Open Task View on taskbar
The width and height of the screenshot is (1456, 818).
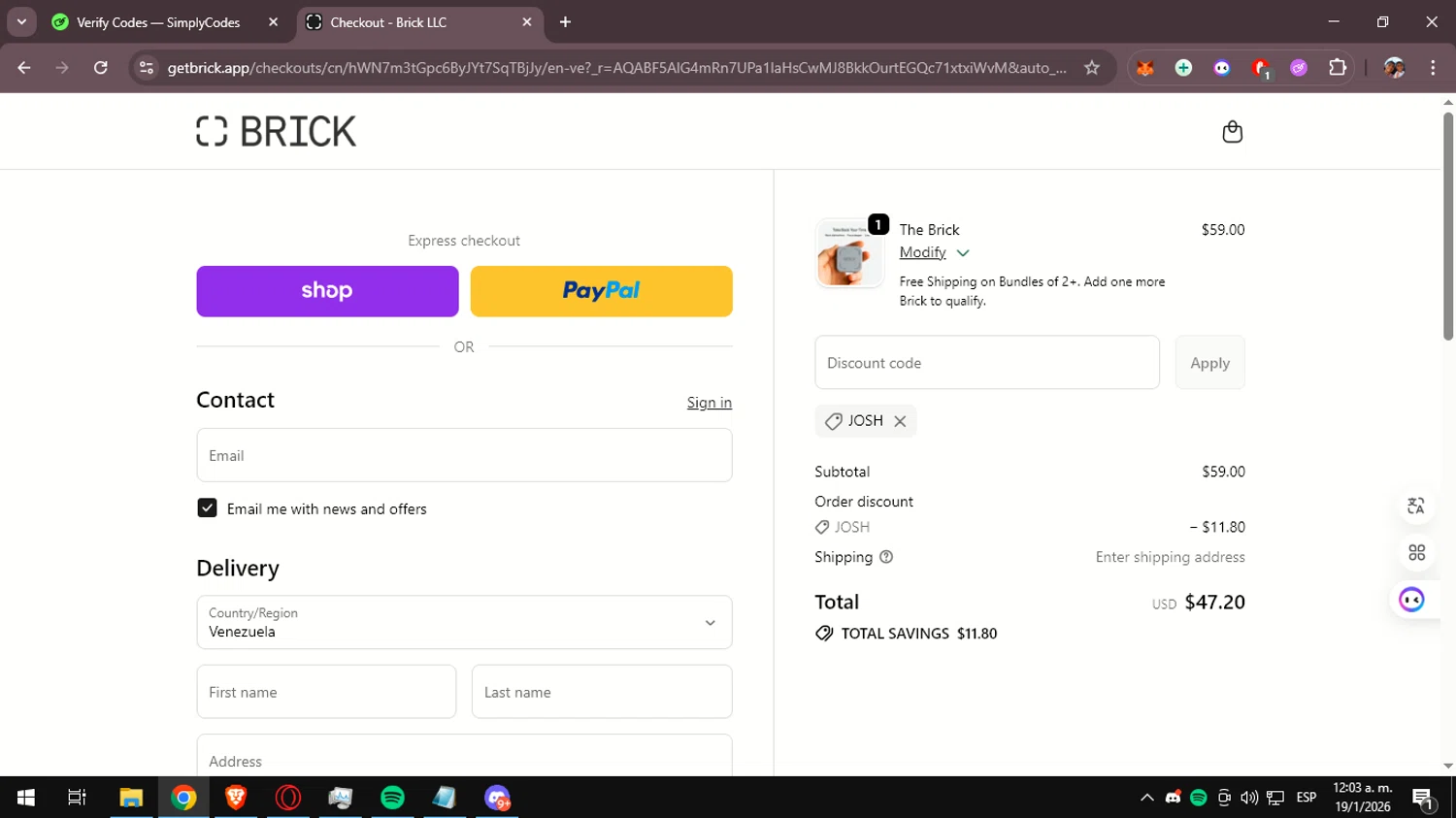tap(77, 798)
